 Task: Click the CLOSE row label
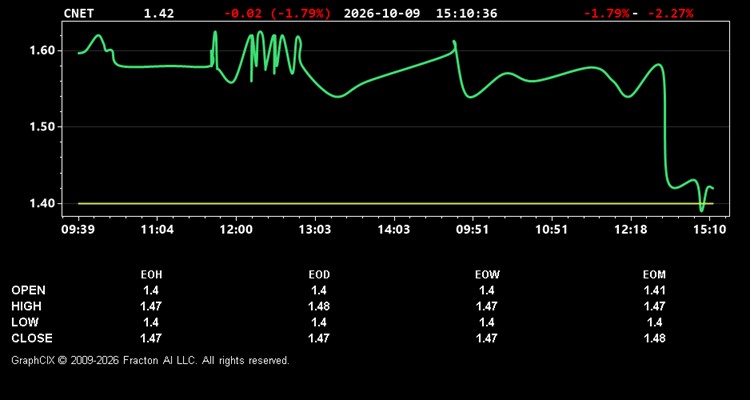(x=32, y=338)
